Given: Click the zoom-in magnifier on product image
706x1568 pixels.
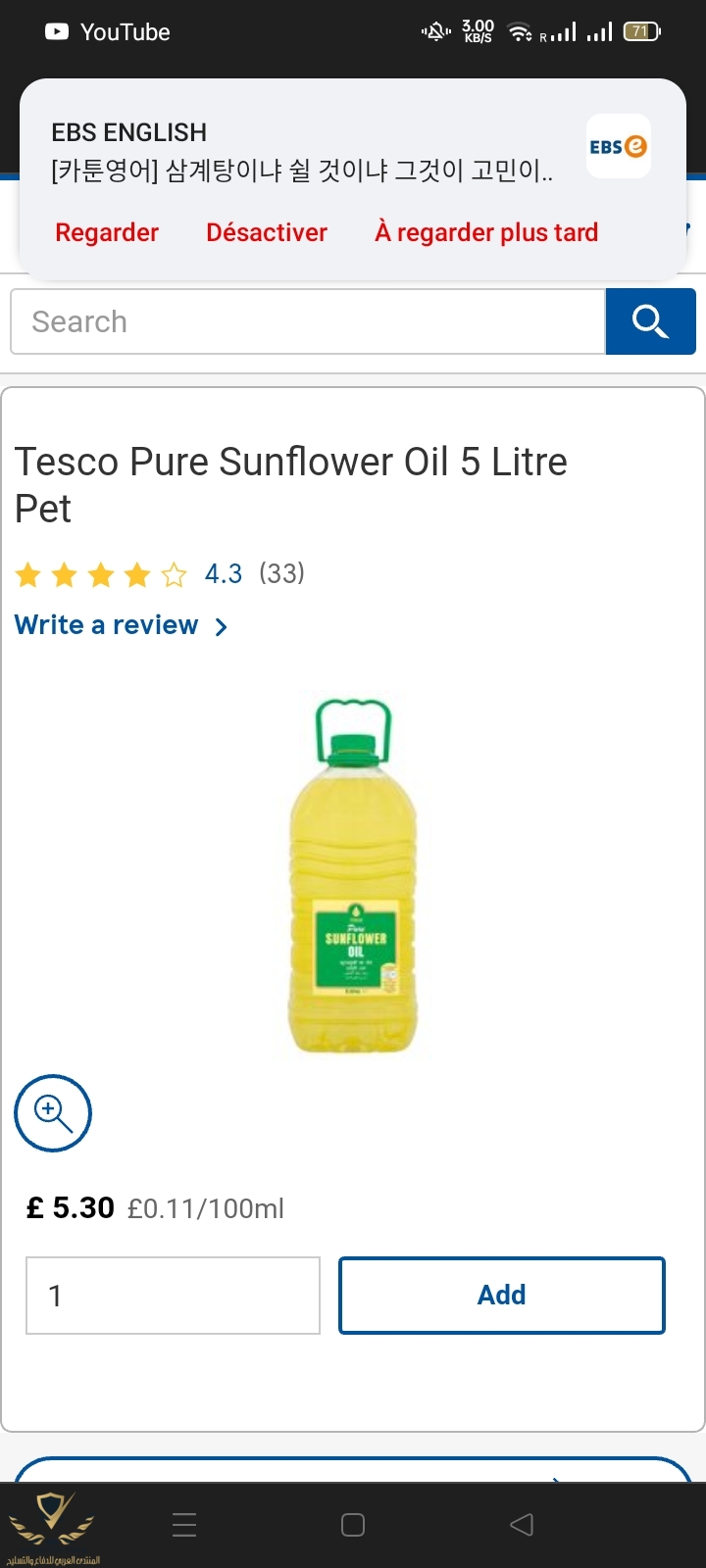Looking at the screenshot, I should pyautogui.click(x=53, y=1113).
